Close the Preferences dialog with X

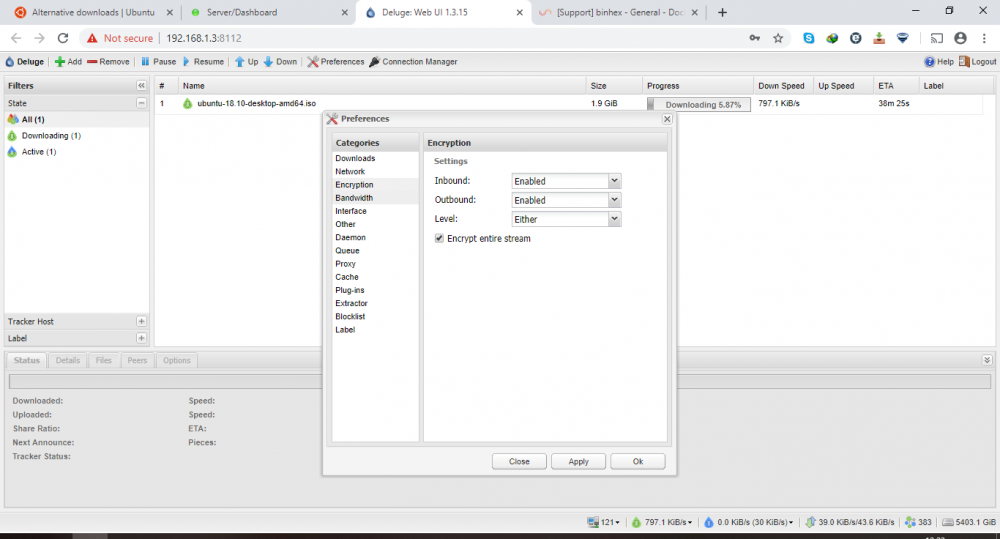click(667, 119)
